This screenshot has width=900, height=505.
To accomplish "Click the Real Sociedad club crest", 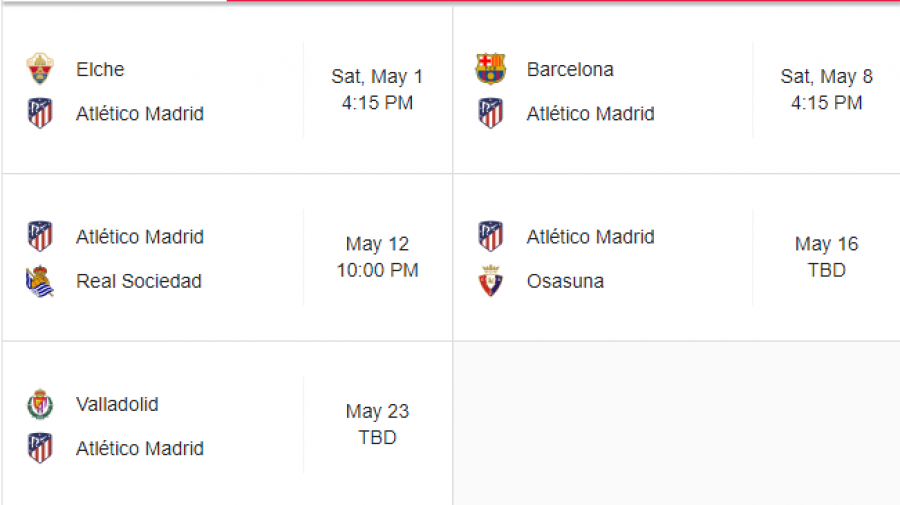I will point(40,281).
